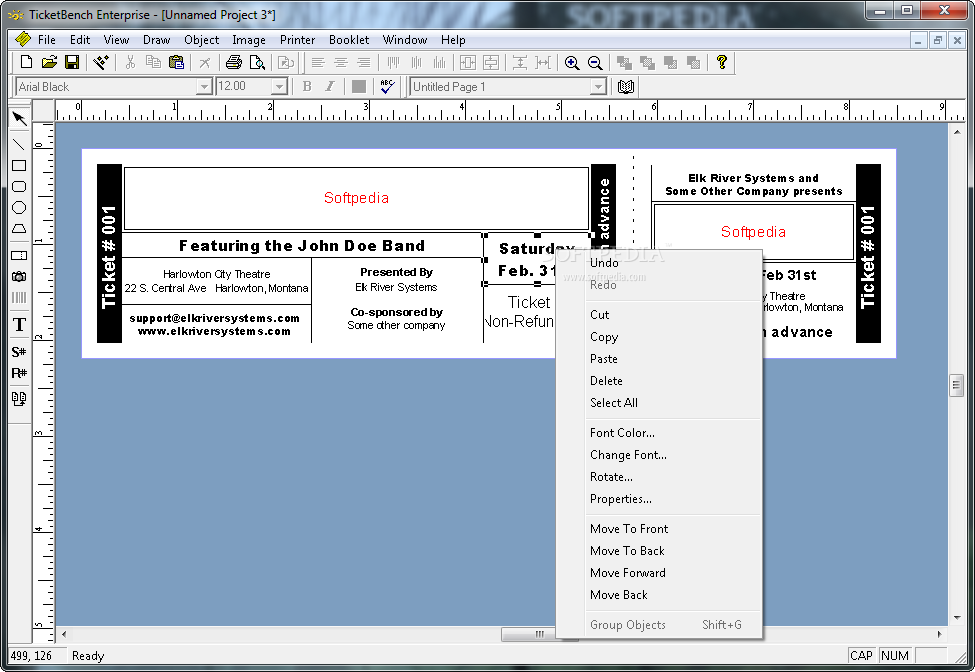The image size is (975, 672).
Task: Click the scissors Cut toolbar icon
Action: coord(130,62)
